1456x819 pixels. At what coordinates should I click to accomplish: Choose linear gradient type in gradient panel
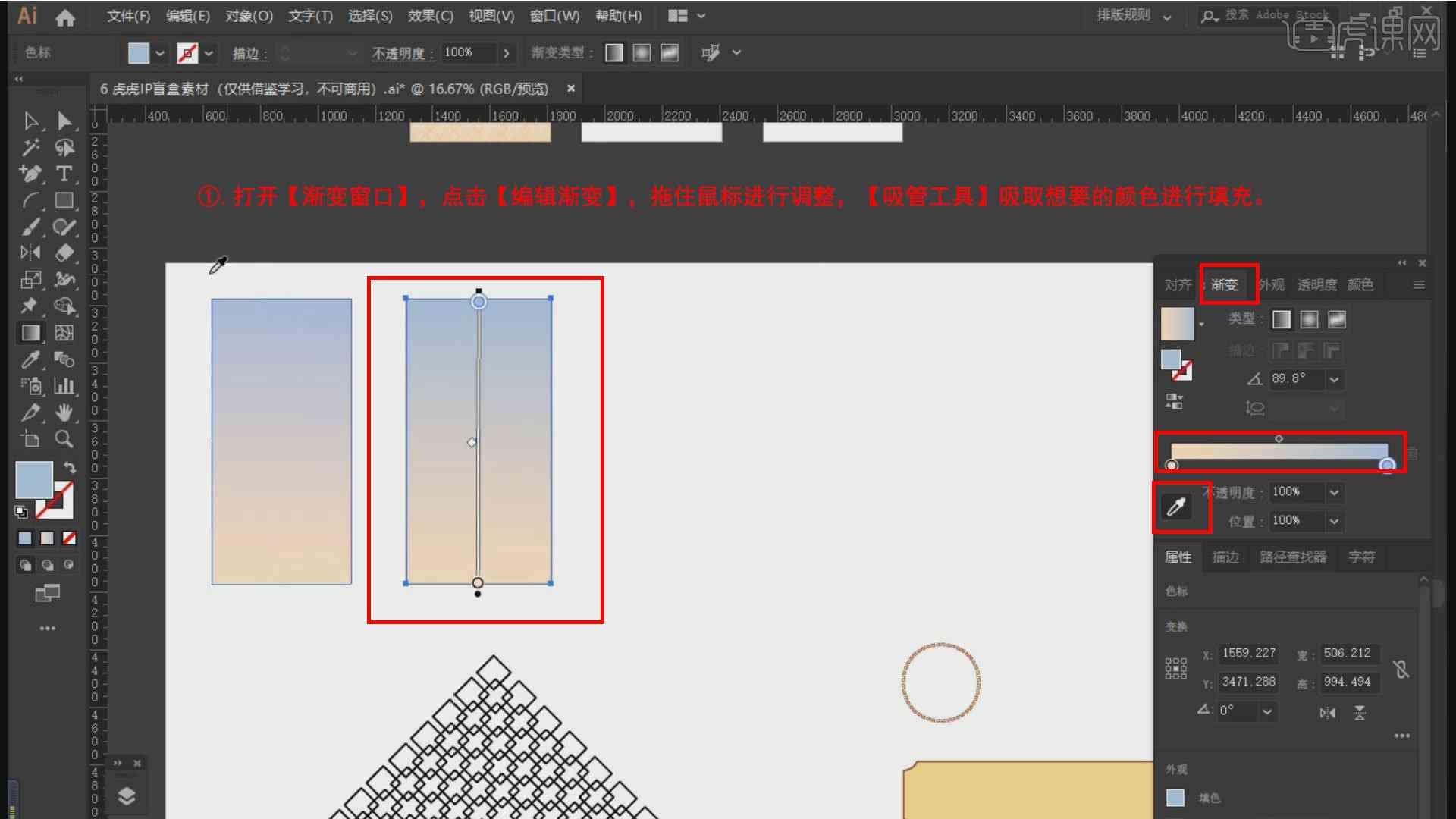click(x=1282, y=320)
